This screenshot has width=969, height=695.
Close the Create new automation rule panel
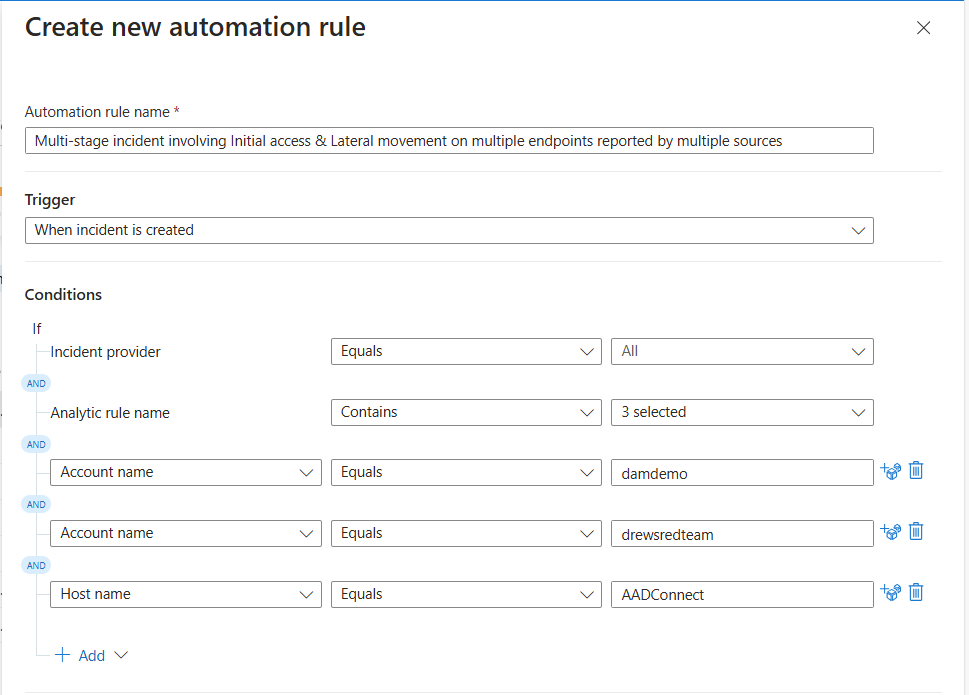click(923, 28)
